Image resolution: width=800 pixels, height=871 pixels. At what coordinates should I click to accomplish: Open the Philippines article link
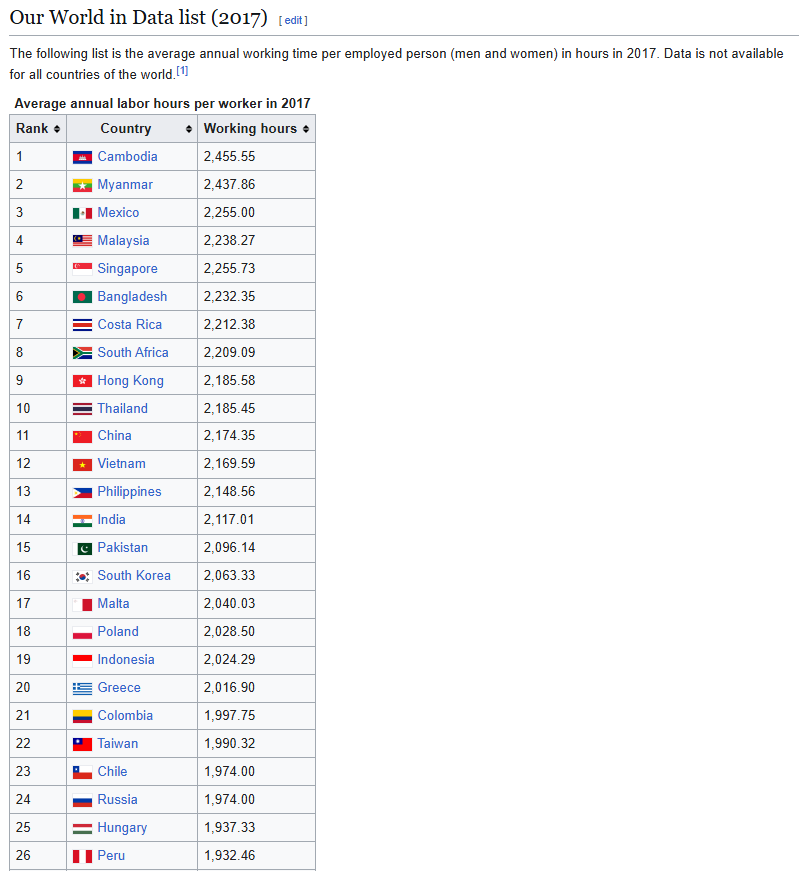129,492
